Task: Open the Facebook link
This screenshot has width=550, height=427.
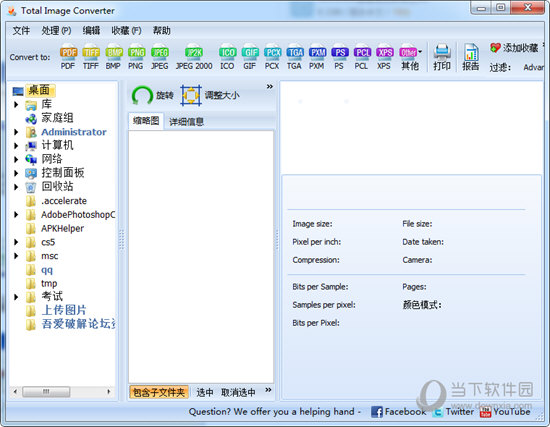Action: coord(398,412)
